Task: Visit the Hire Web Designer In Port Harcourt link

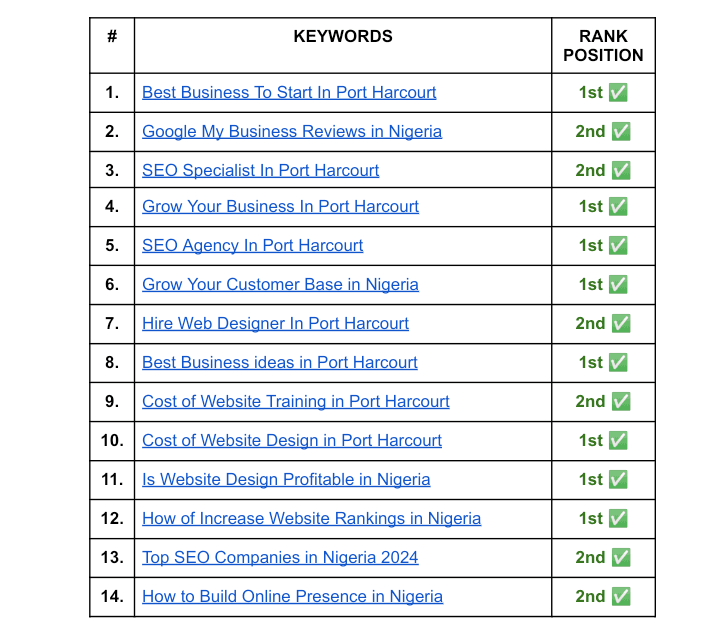Action: (275, 324)
